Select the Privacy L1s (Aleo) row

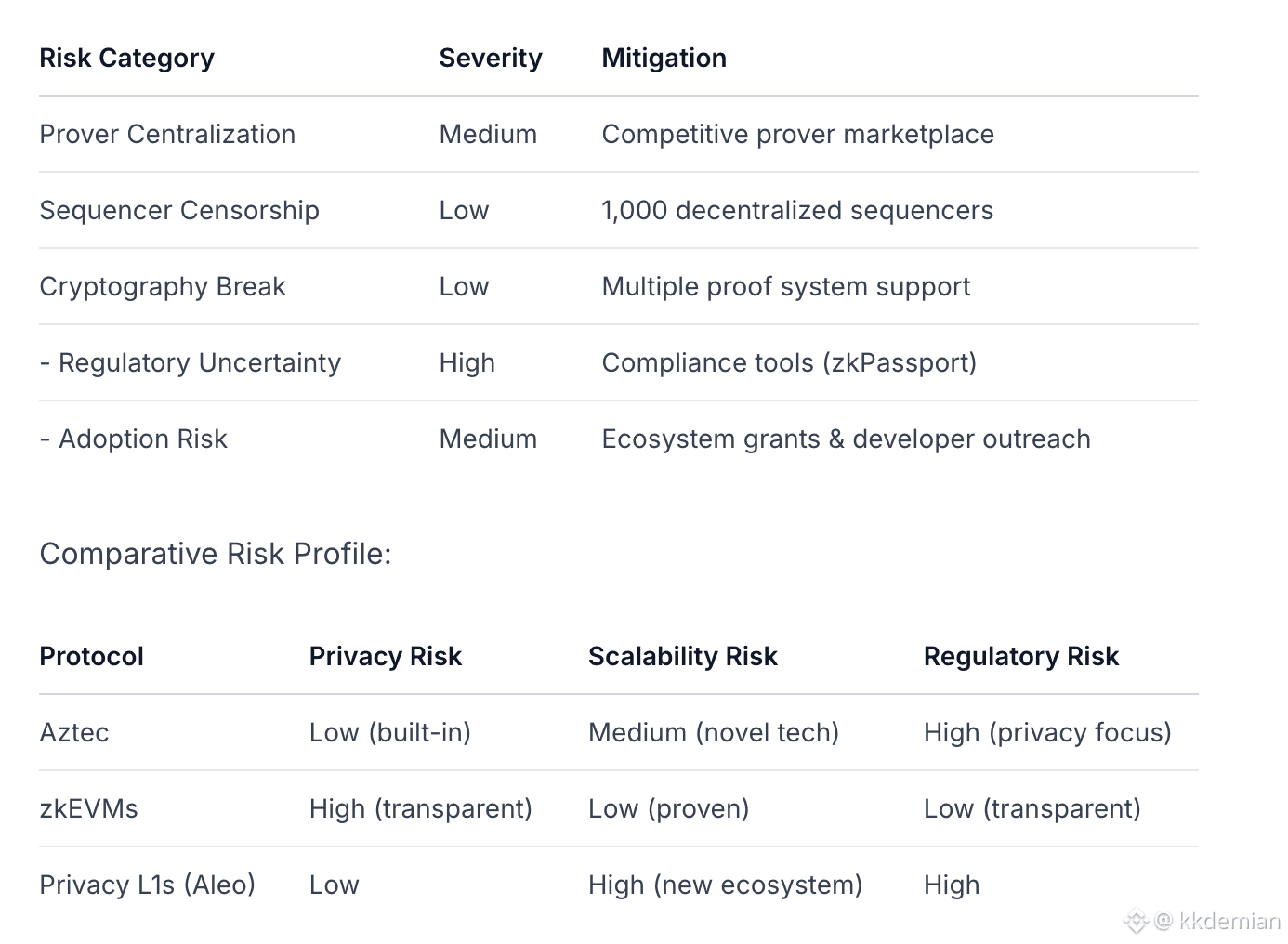click(x=147, y=885)
